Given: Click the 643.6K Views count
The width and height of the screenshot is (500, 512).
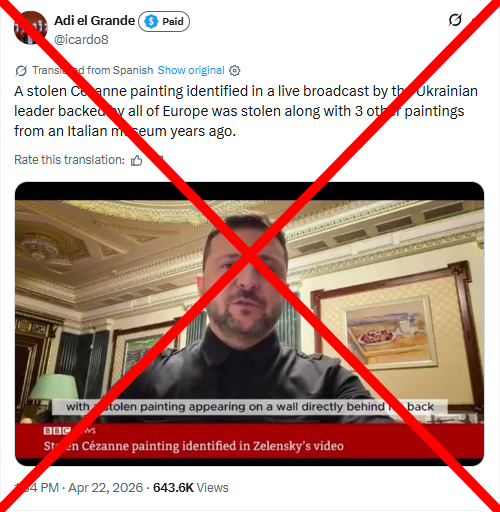Looking at the screenshot, I should [x=191, y=488].
